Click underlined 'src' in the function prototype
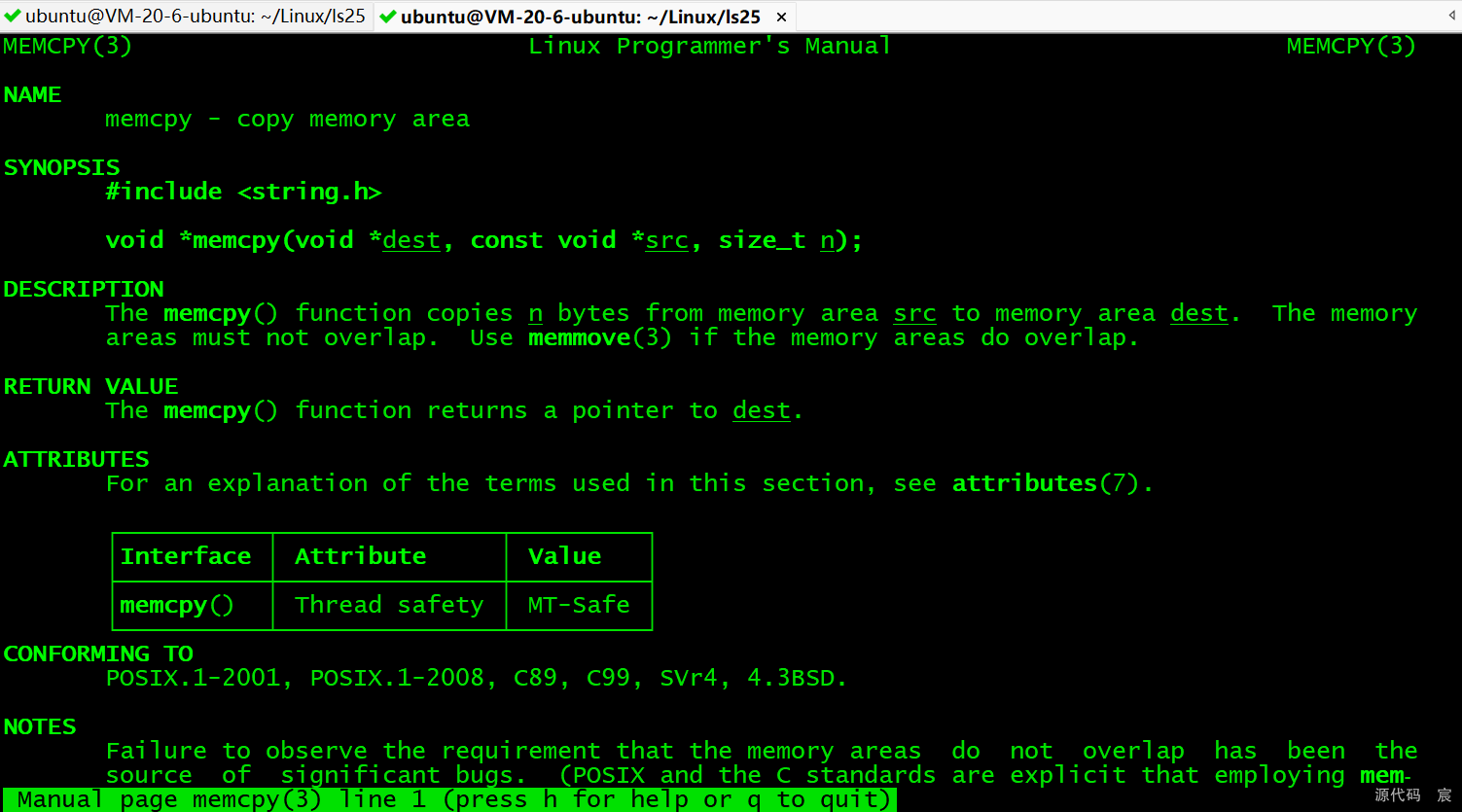This screenshot has height=812, width=1462. point(666,240)
